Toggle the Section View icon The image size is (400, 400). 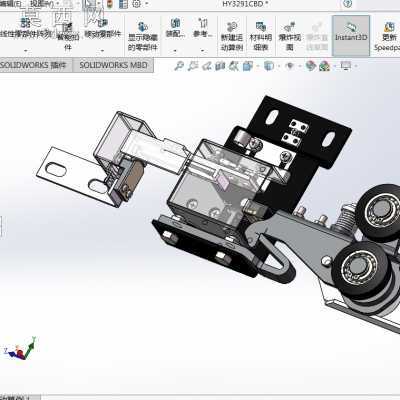[x=220, y=66]
